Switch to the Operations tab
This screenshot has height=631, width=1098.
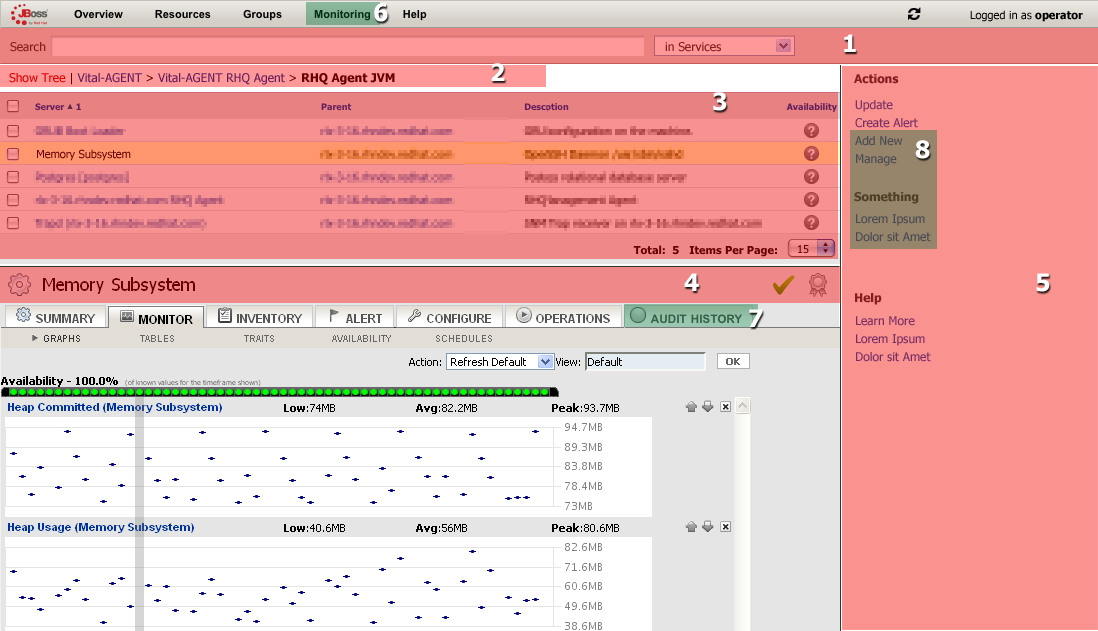564,317
